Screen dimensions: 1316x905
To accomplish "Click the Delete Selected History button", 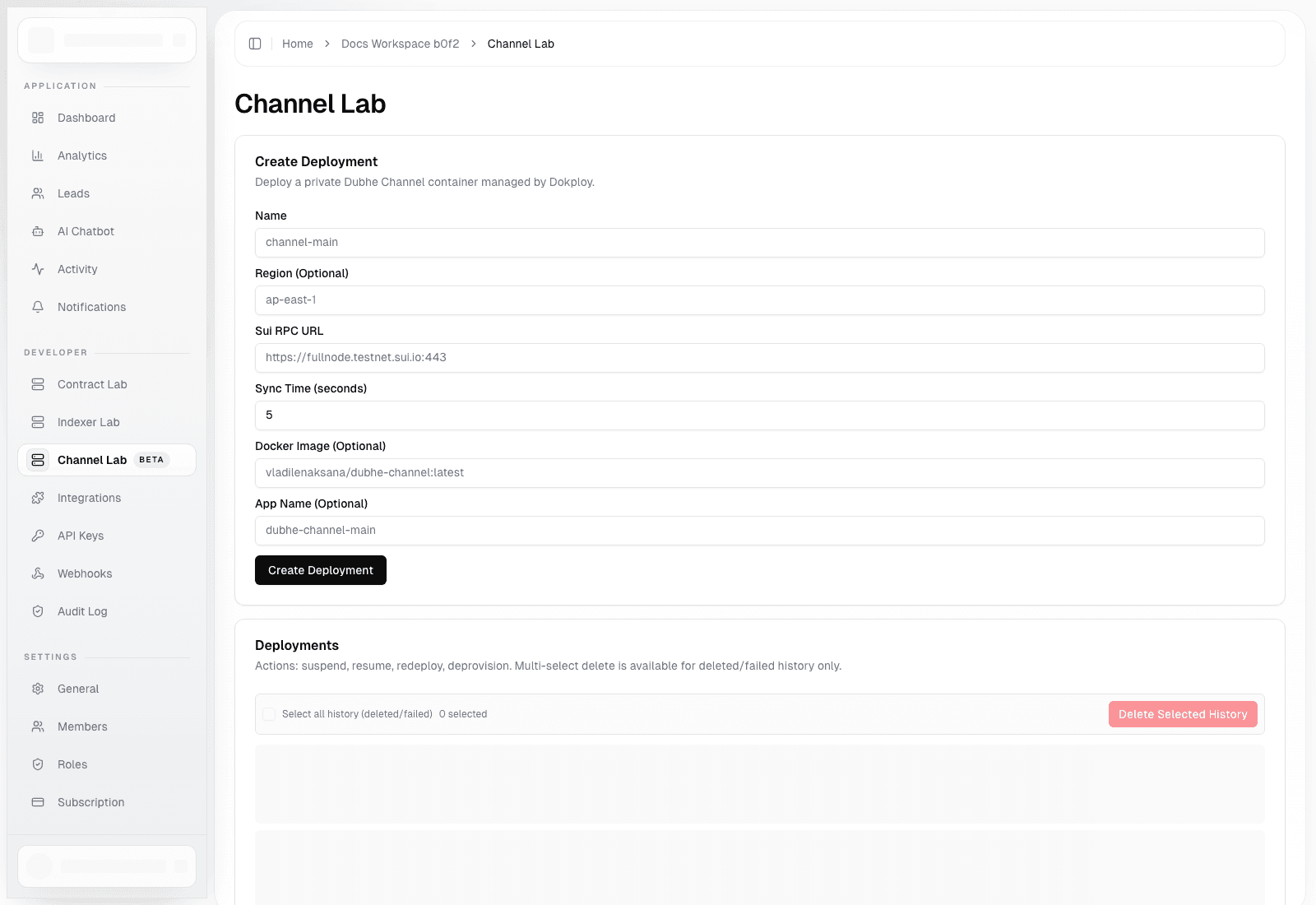I will [x=1182, y=714].
